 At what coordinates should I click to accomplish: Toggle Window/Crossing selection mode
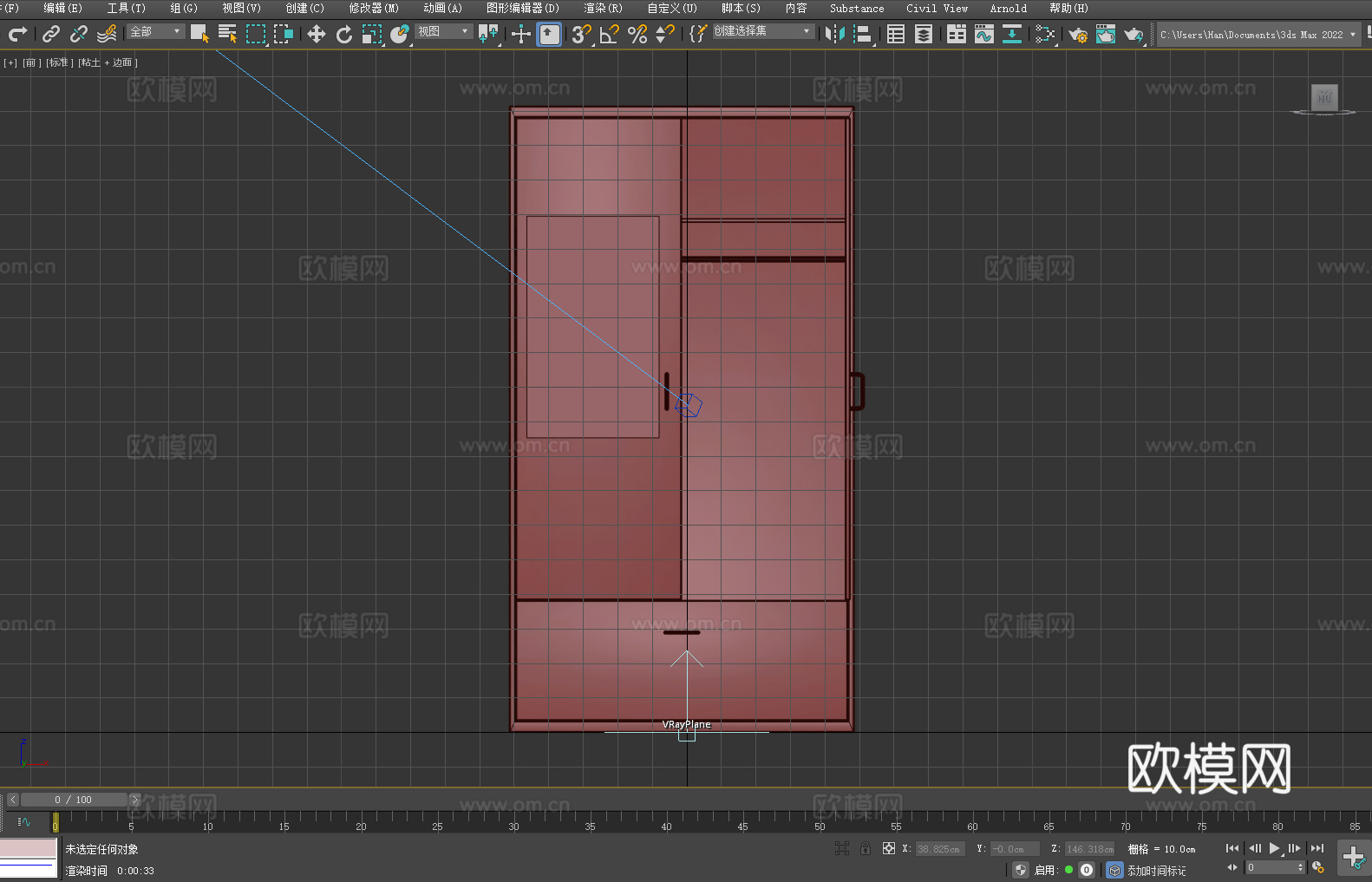click(284, 34)
